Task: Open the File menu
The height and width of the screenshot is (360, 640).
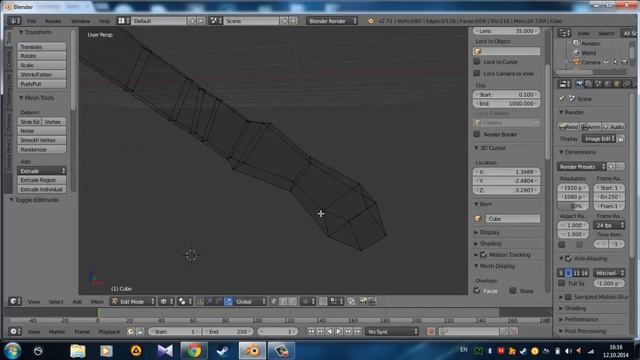Action: [x=31, y=21]
